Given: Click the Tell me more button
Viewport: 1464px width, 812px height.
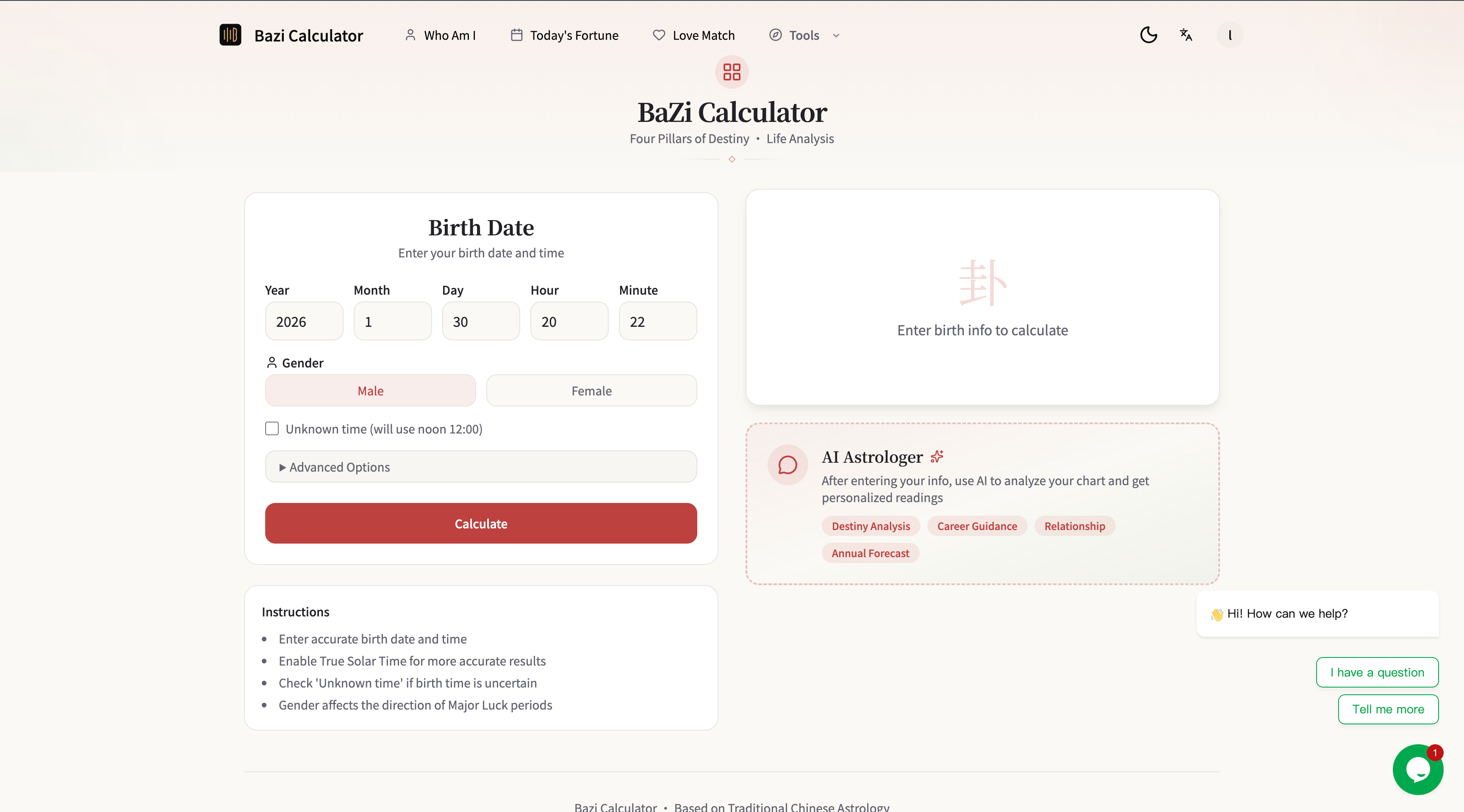Looking at the screenshot, I should pos(1387,709).
